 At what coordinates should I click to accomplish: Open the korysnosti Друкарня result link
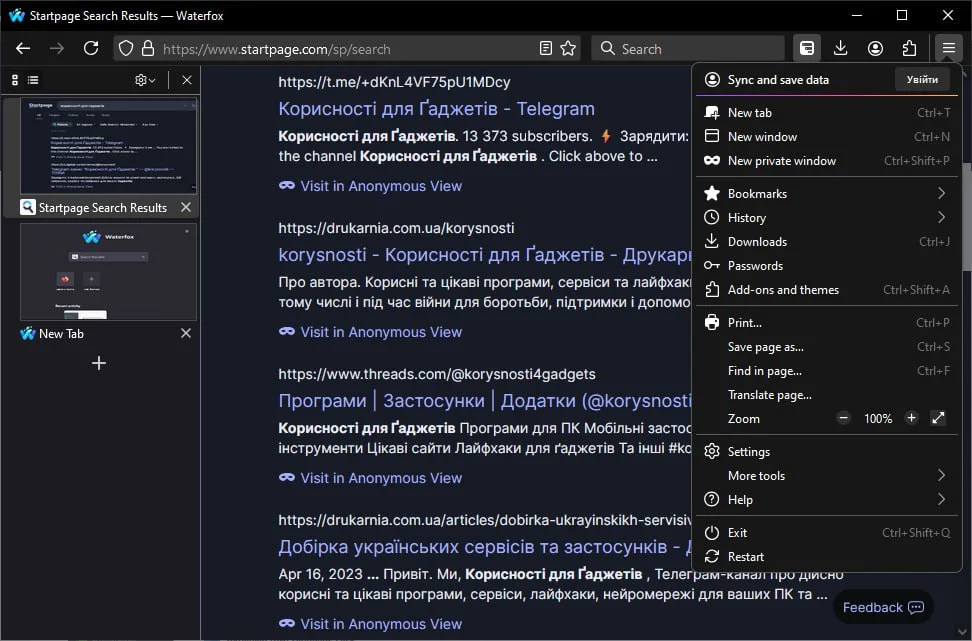coord(485,255)
